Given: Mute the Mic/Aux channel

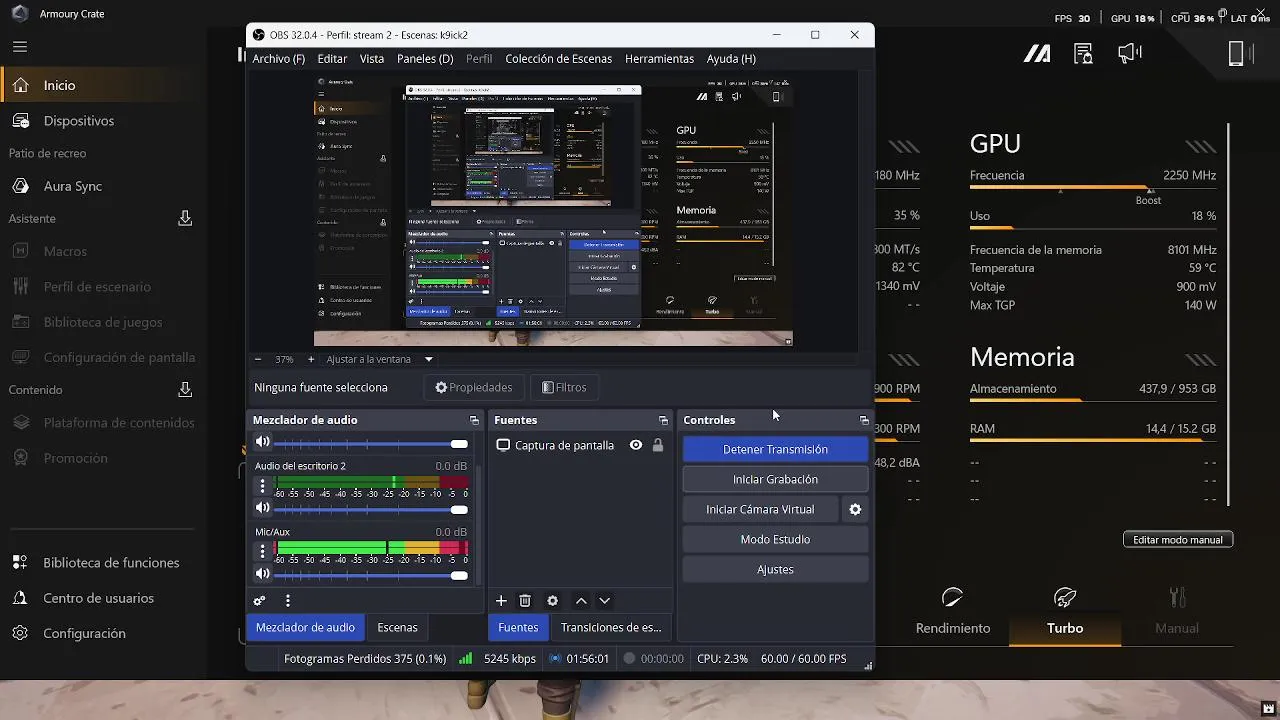Looking at the screenshot, I should pos(262,574).
